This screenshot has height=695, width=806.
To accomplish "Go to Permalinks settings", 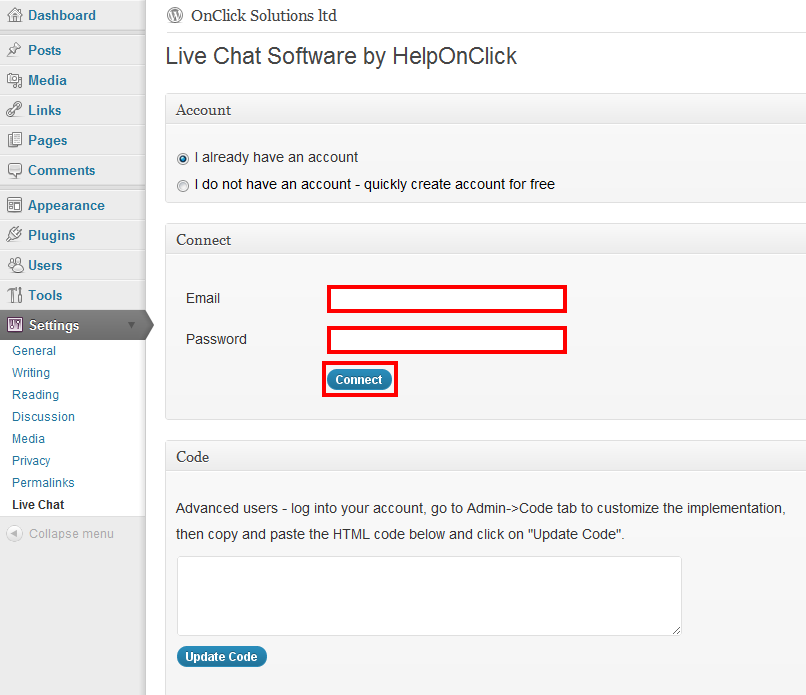I will 43,483.
